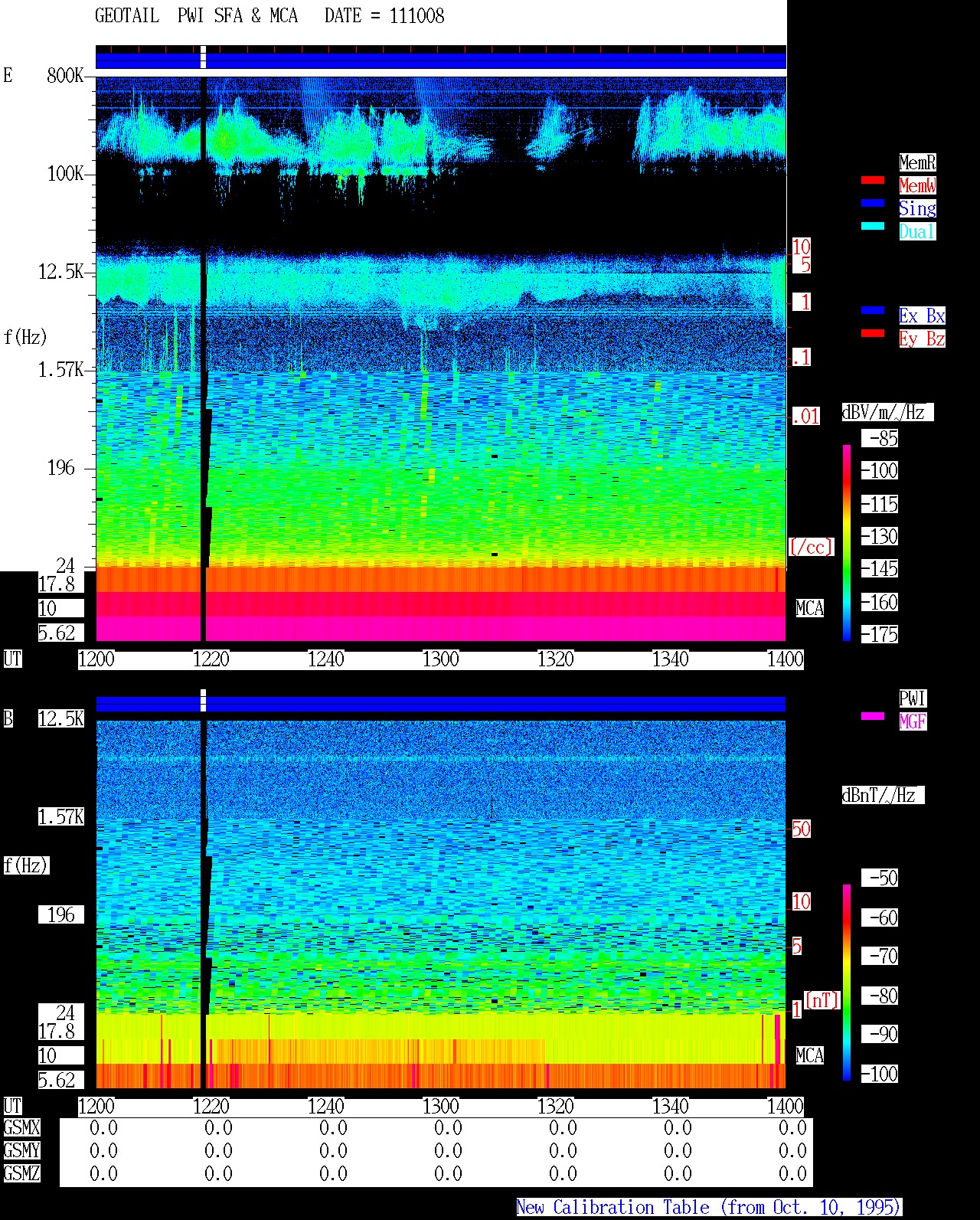Click the white marker in lower blue mode bar
Screen dimensions: 980x1220
203,700
